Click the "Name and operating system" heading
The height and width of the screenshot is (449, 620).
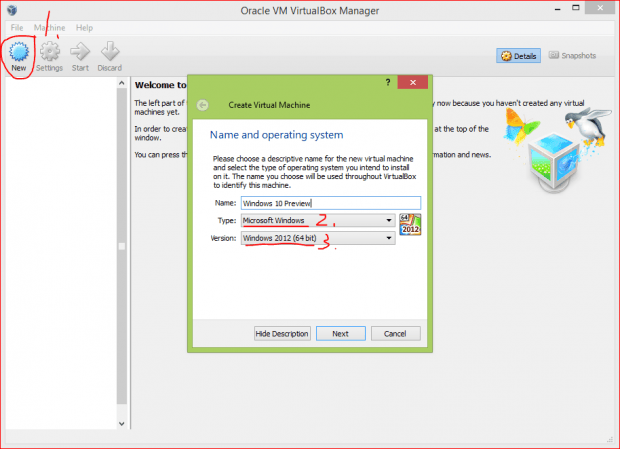276,135
